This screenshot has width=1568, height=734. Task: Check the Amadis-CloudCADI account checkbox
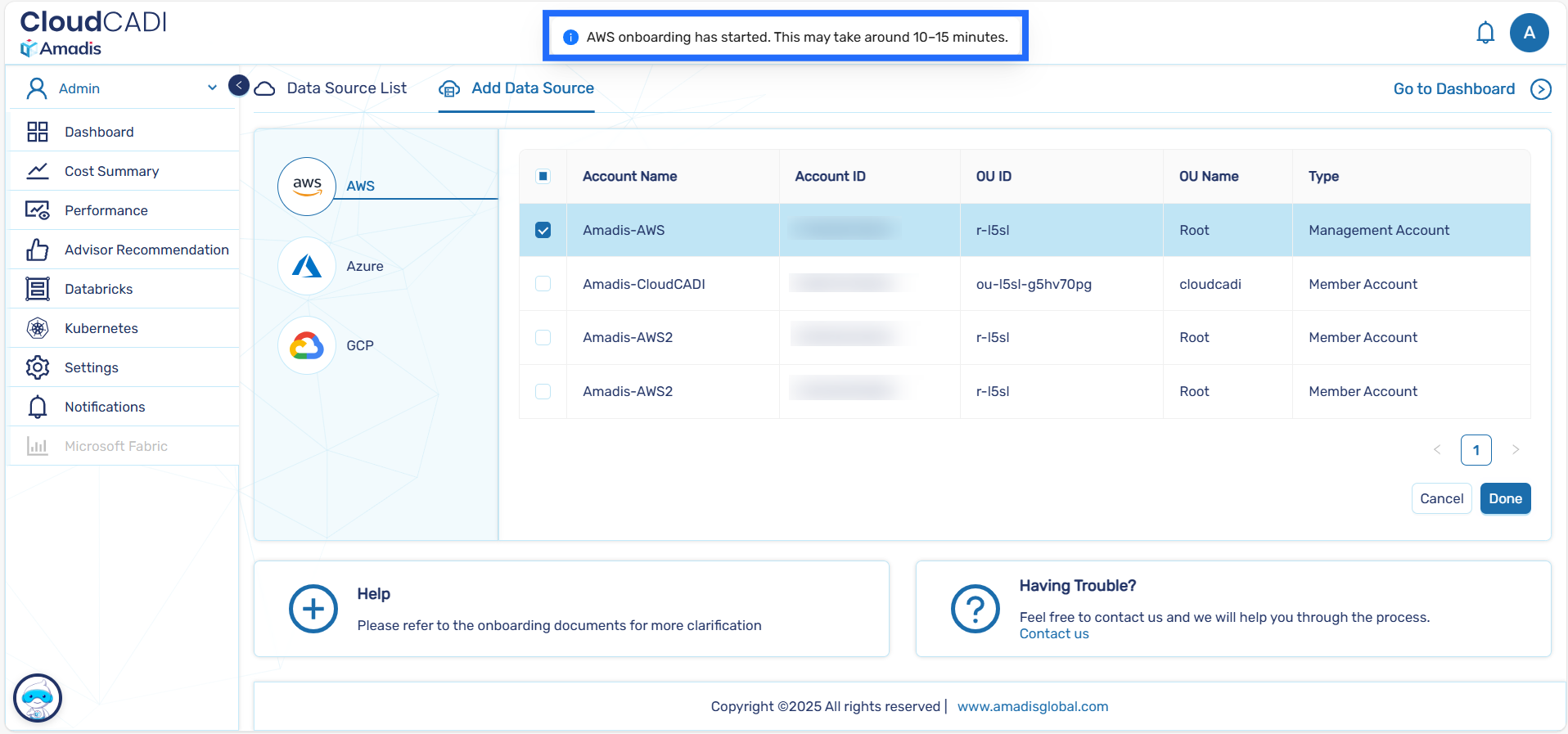point(543,284)
